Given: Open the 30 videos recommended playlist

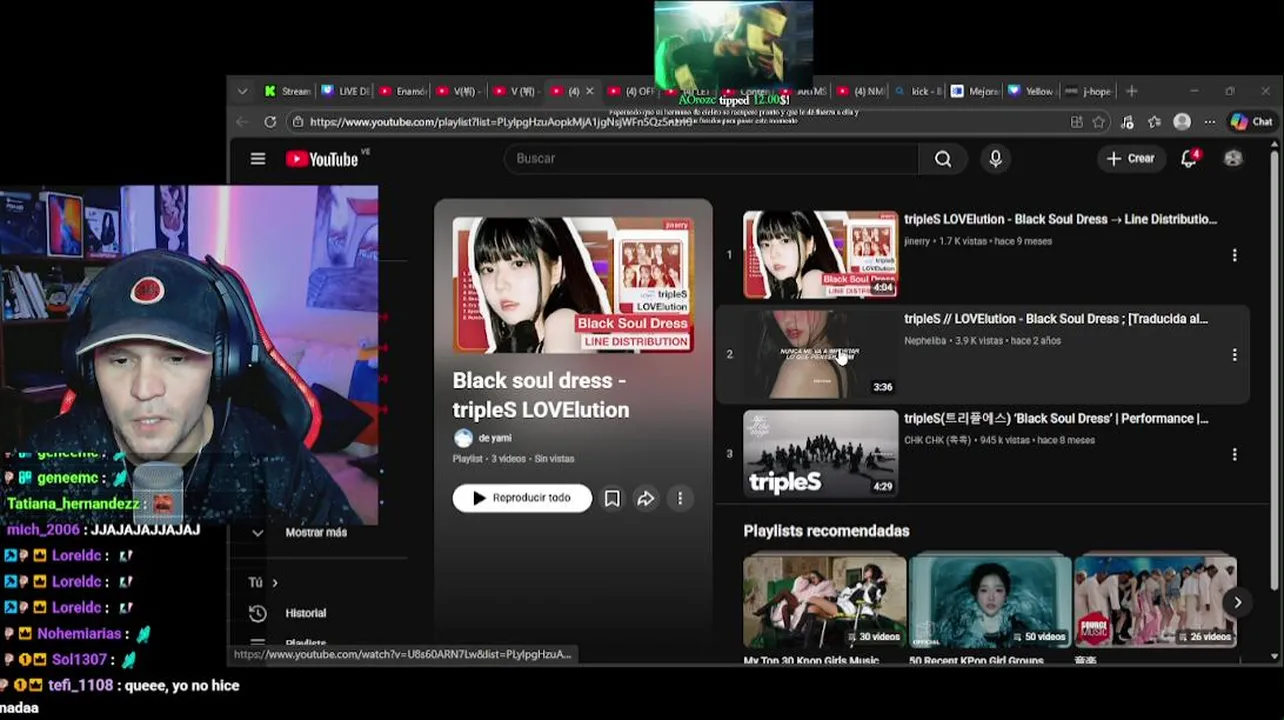Looking at the screenshot, I should click(x=825, y=602).
